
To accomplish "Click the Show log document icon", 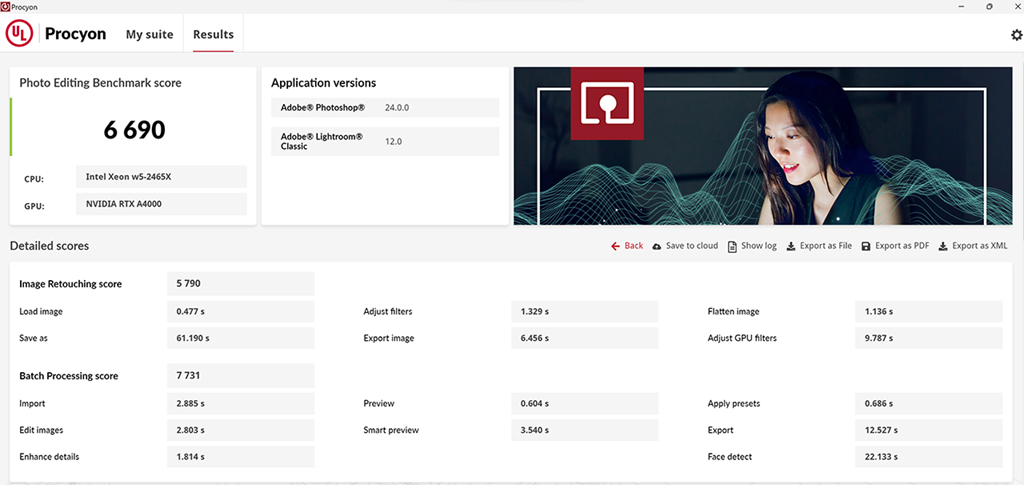I will [733, 246].
